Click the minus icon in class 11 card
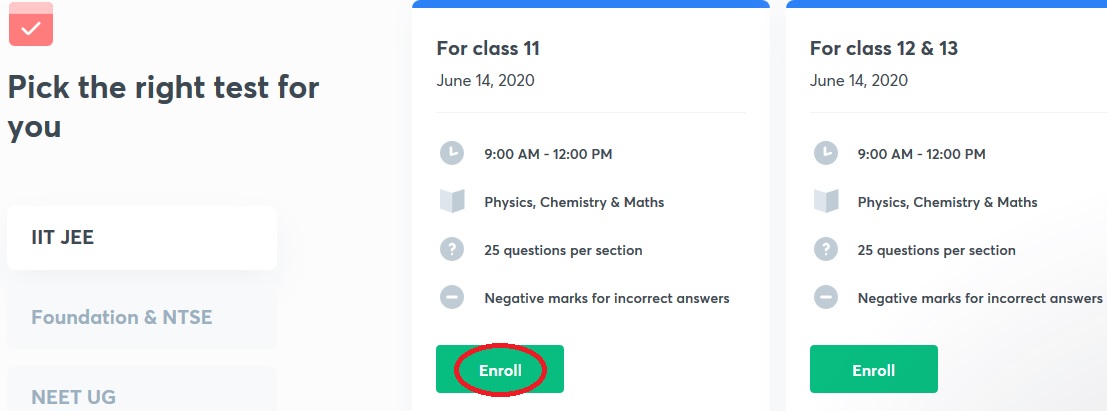Screen dimensions: 1107x411 (x=452, y=297)
